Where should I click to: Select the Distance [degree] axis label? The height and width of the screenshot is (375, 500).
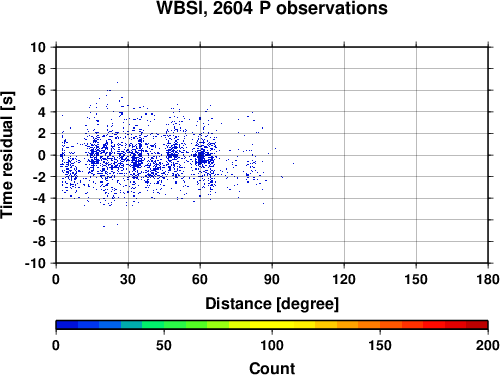coord(272,303)
